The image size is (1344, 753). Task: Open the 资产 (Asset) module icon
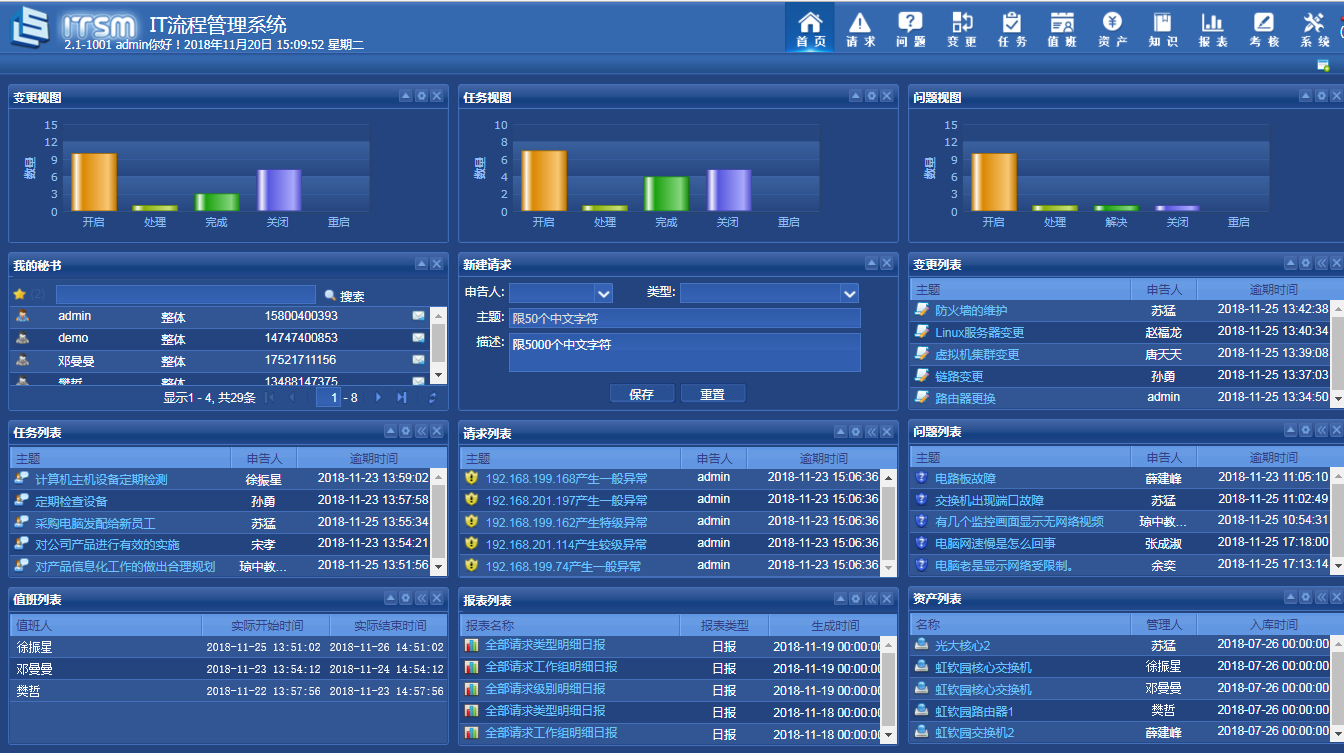(x=1112, y=29)
